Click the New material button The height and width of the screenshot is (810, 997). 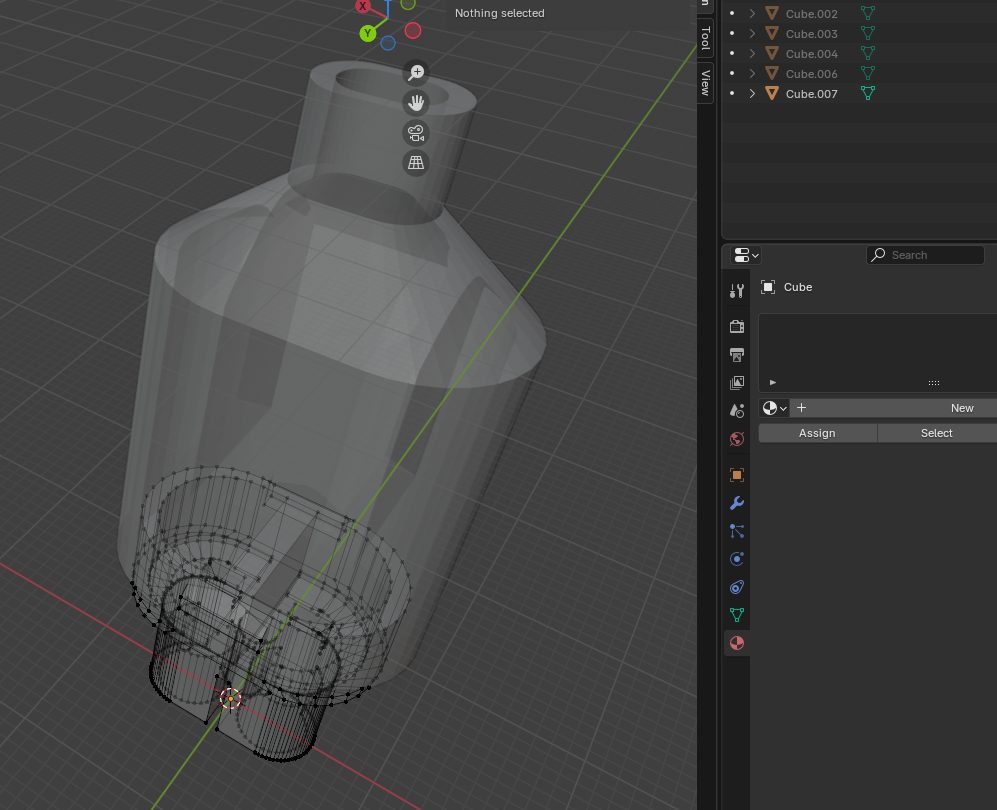click(961, 408)
